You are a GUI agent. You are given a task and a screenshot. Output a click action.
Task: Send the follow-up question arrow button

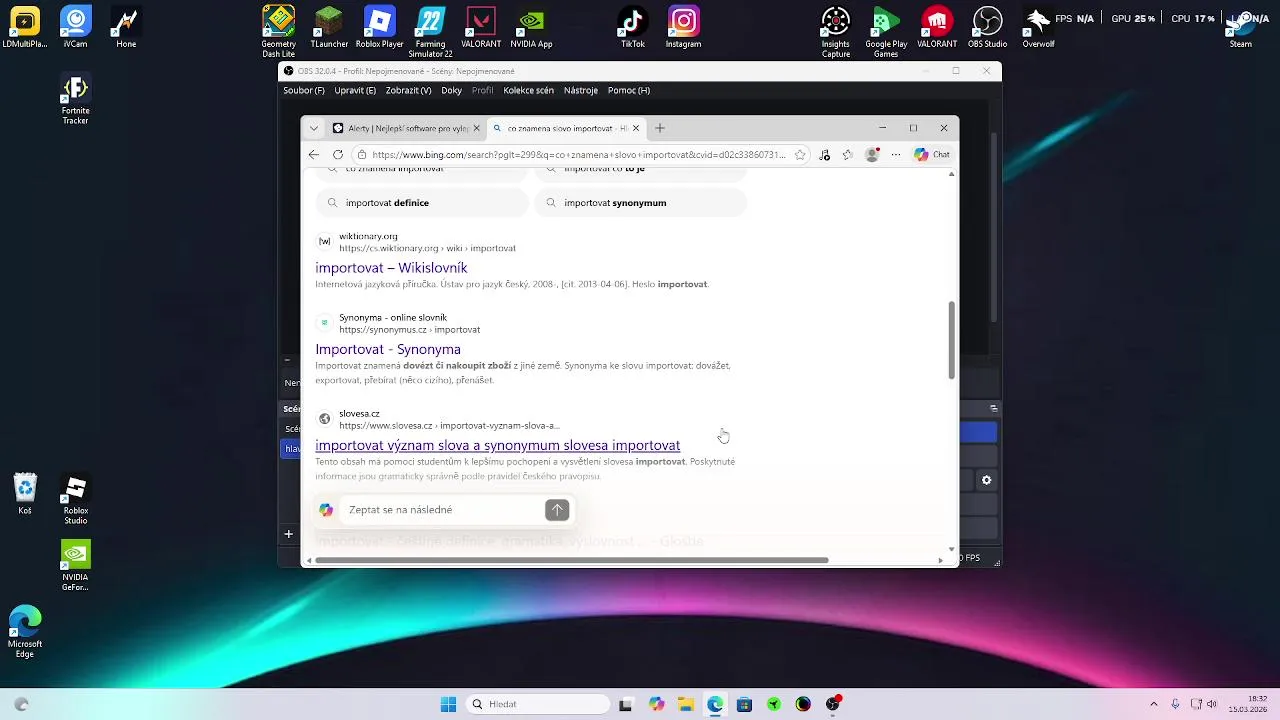tap(557, 510)
